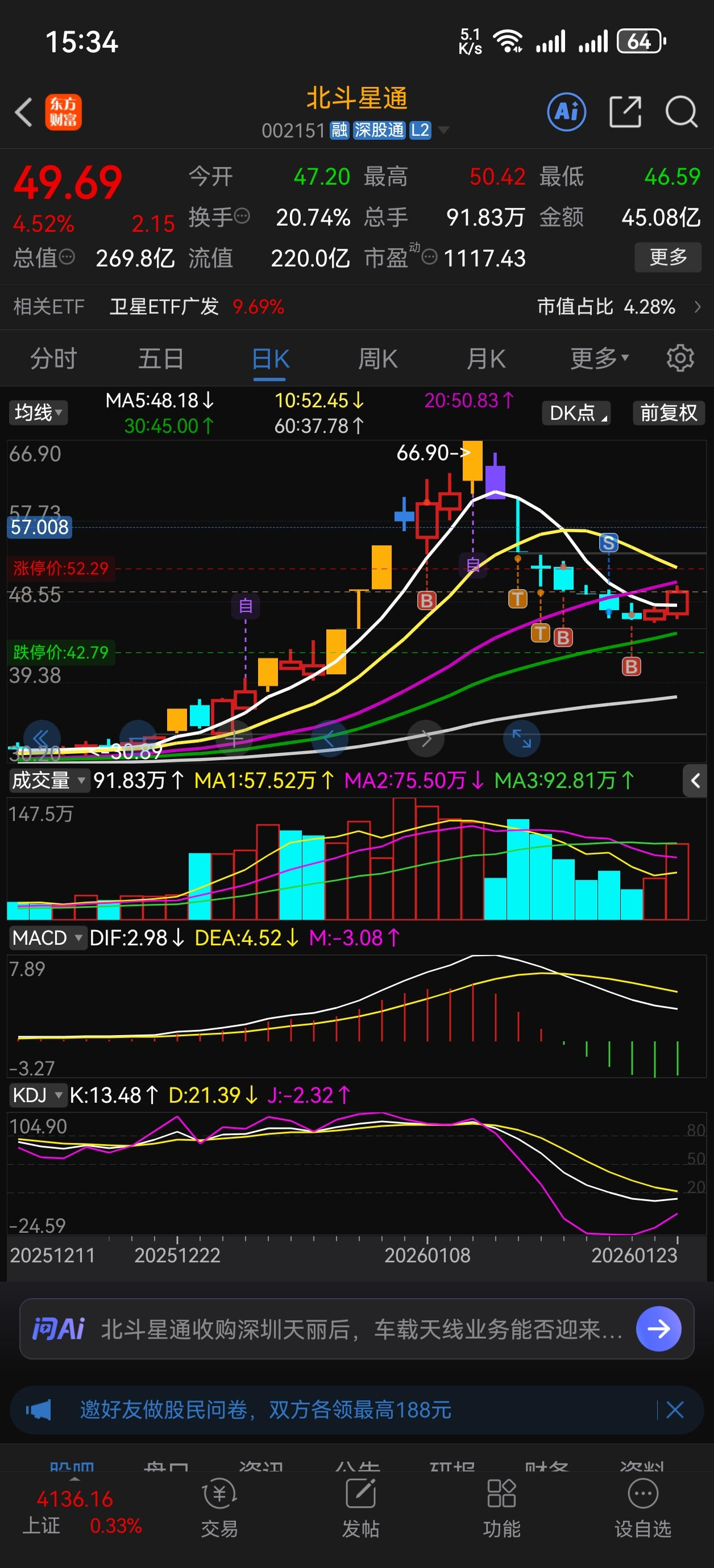This screenshot has height=1568, width=714.
Task: Select the 日K tab
Action: (x=270, y=359)
